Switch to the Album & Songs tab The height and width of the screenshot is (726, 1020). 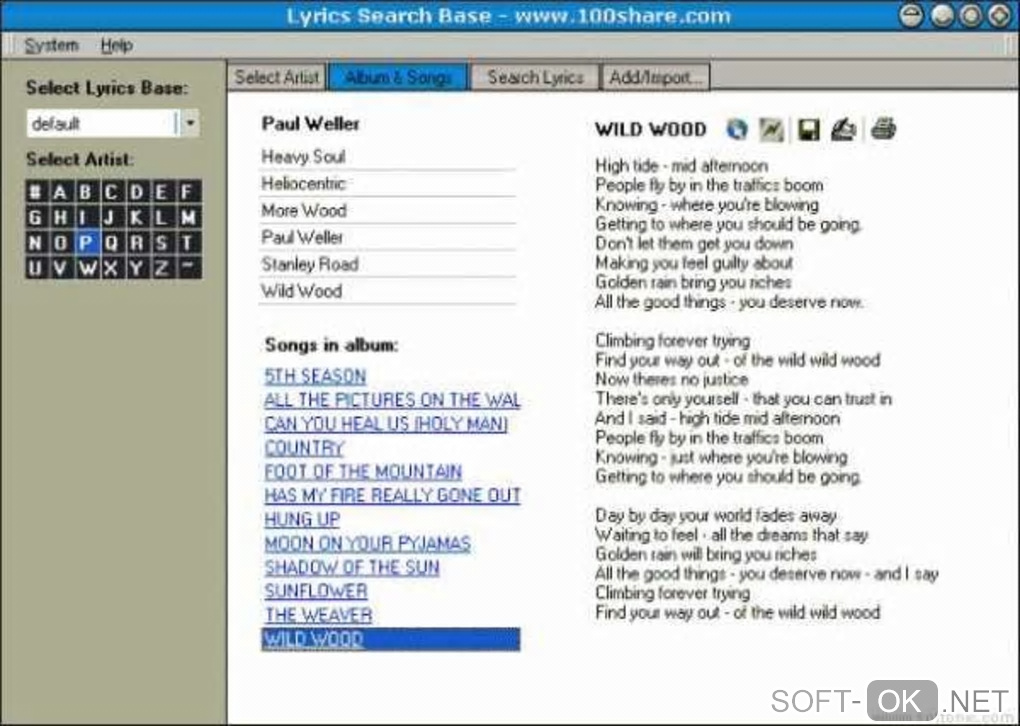[398, 77]
